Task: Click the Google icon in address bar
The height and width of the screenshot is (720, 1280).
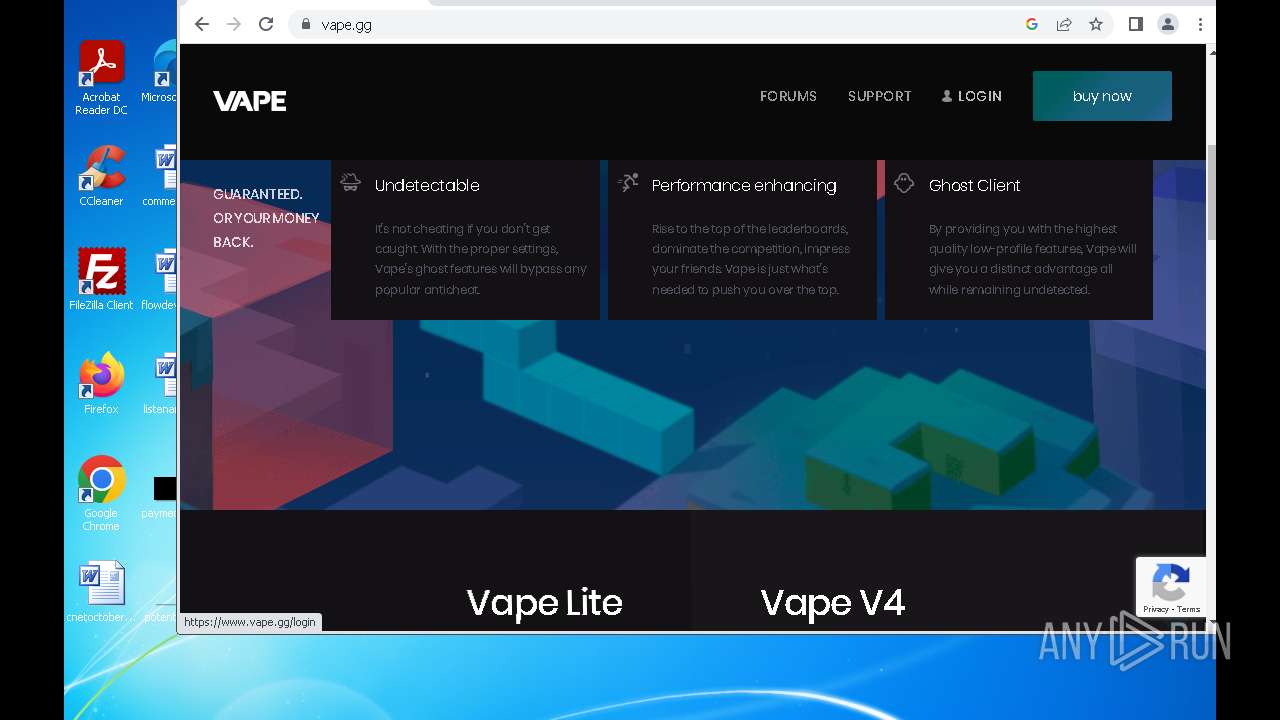Action: coord(1032,24)
